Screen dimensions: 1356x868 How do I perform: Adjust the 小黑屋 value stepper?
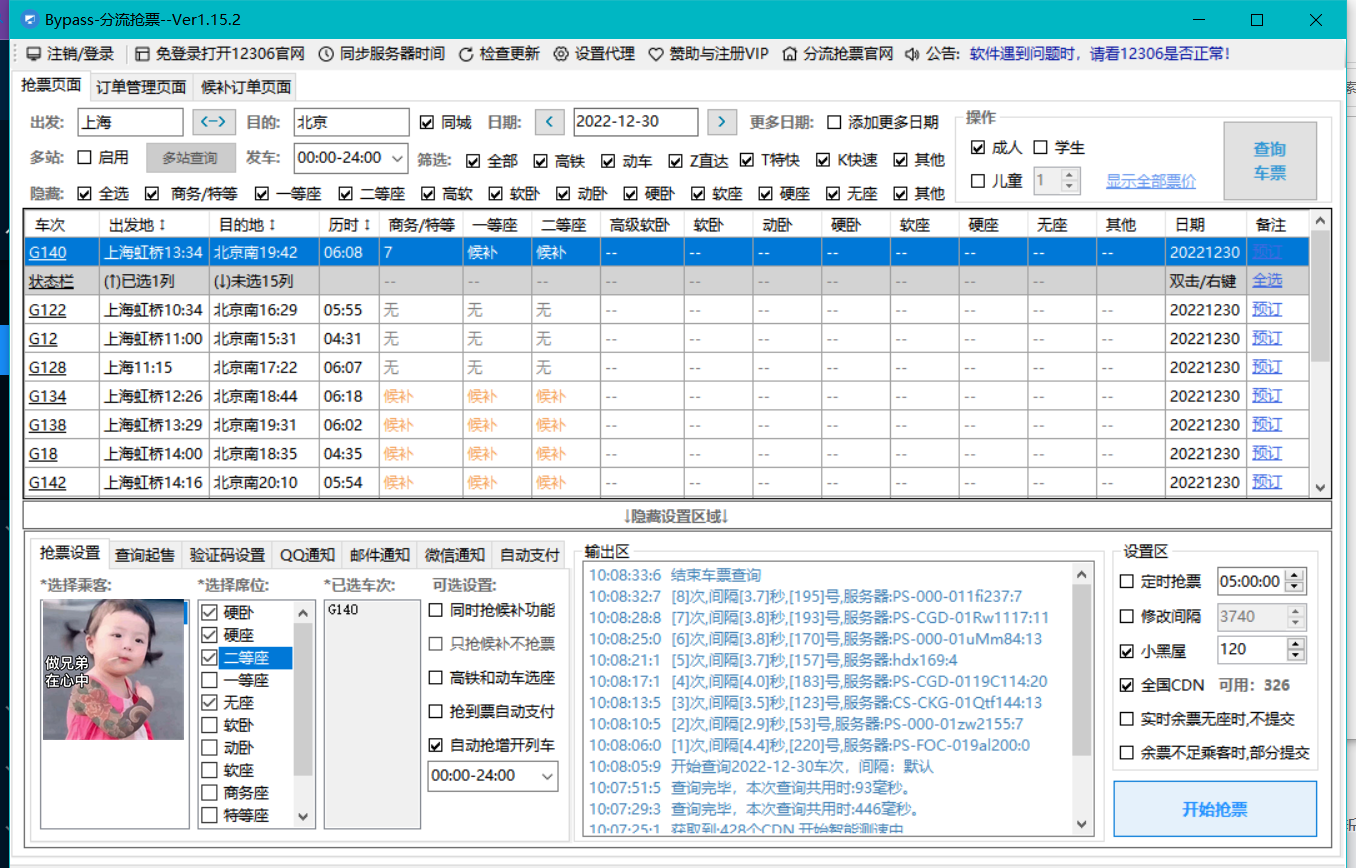coord(1295,650)
